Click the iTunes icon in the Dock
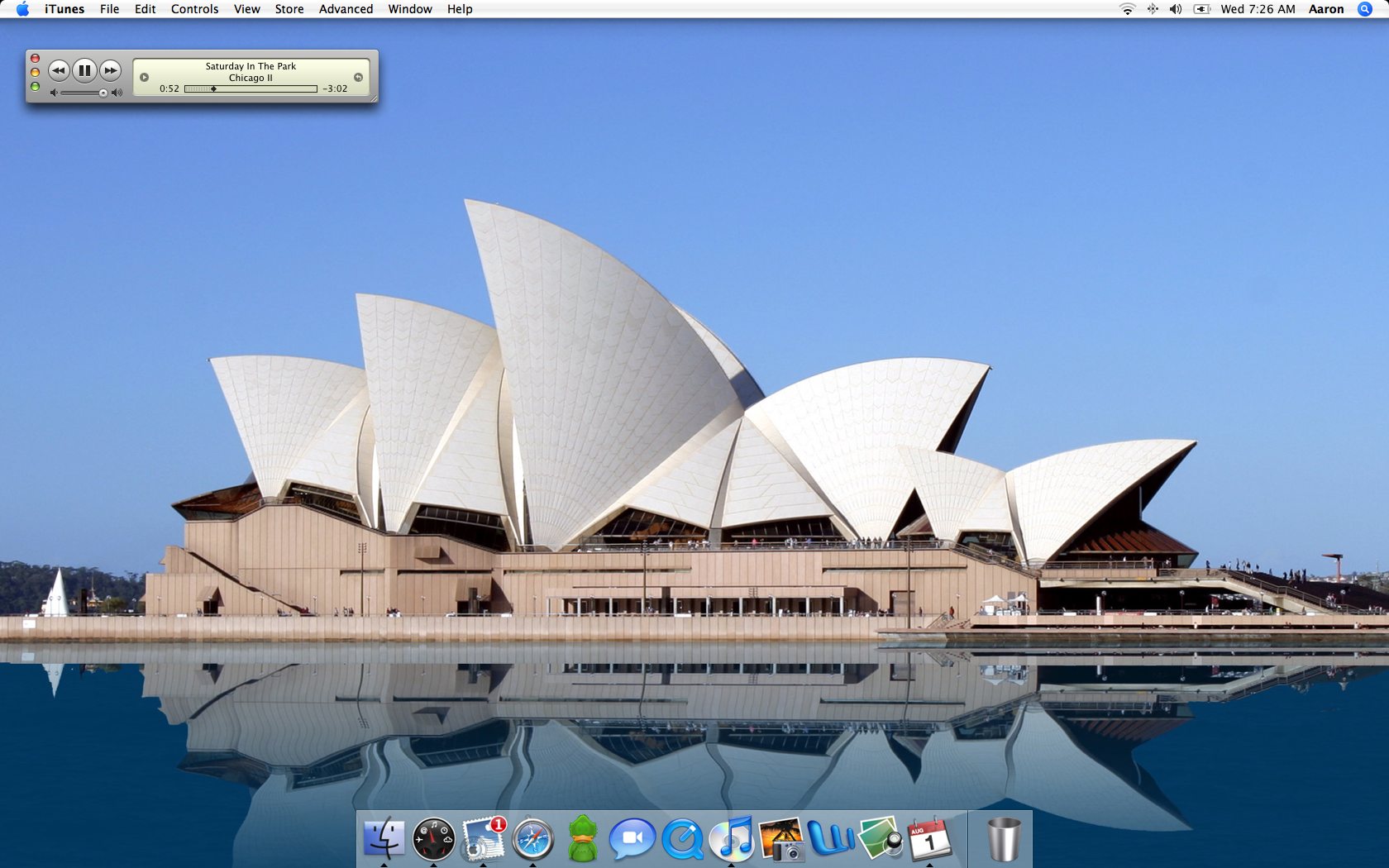This screenshot has width=1389, height=868. (x=732, y=839)
